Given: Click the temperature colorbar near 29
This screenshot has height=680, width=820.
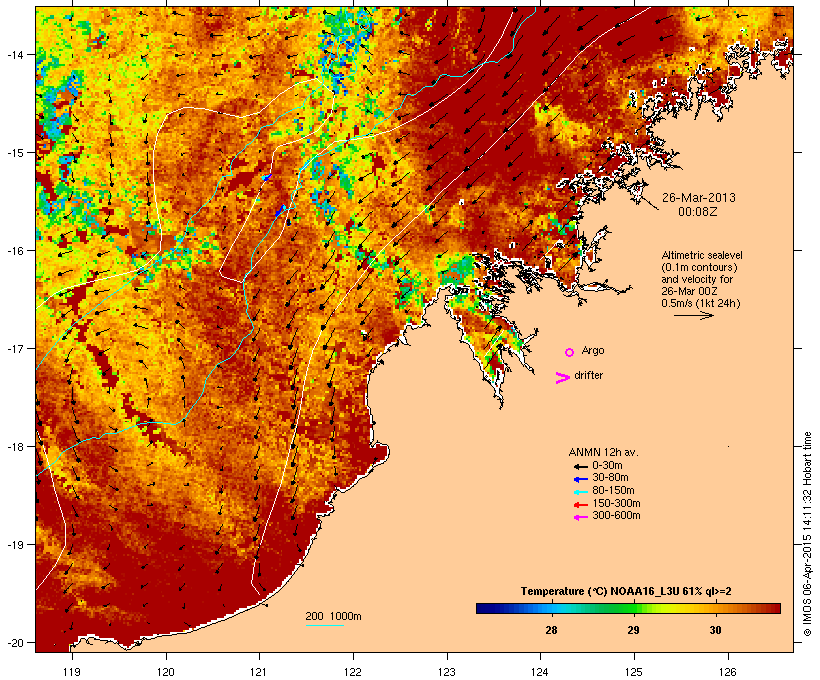Looking at the screenshot, I should pos(633,608).
